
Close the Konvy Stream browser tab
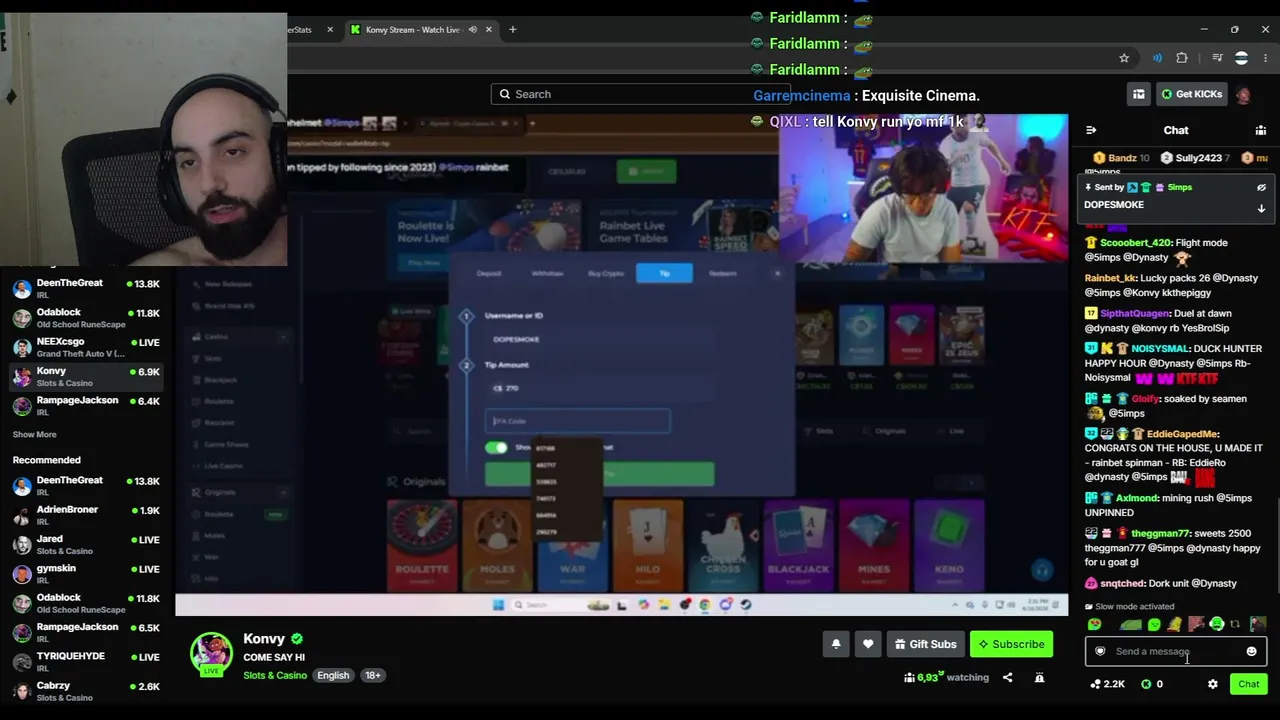(489, 30)
